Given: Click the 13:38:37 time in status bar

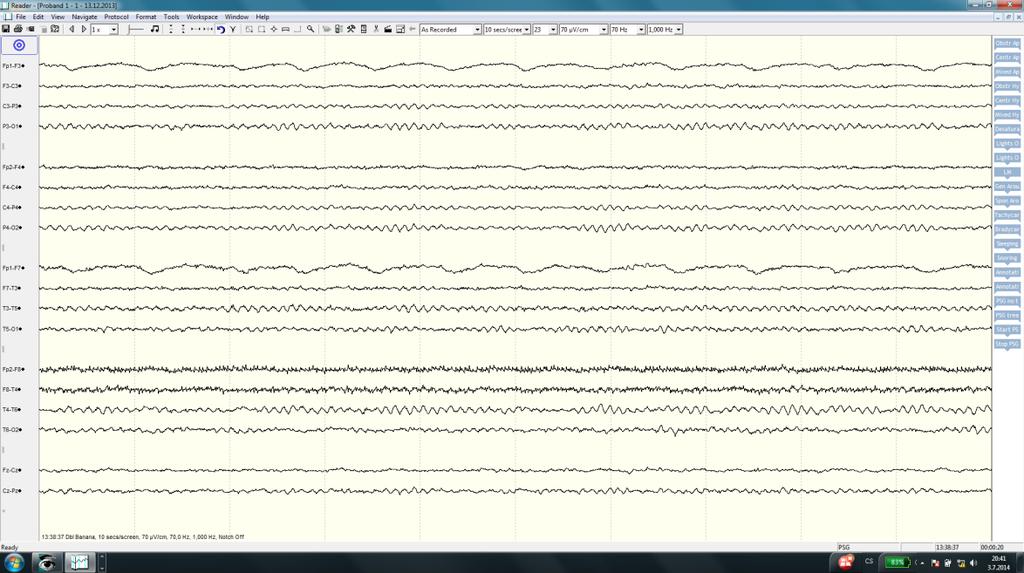Looking at the screenshot, I should pos(947,548).
